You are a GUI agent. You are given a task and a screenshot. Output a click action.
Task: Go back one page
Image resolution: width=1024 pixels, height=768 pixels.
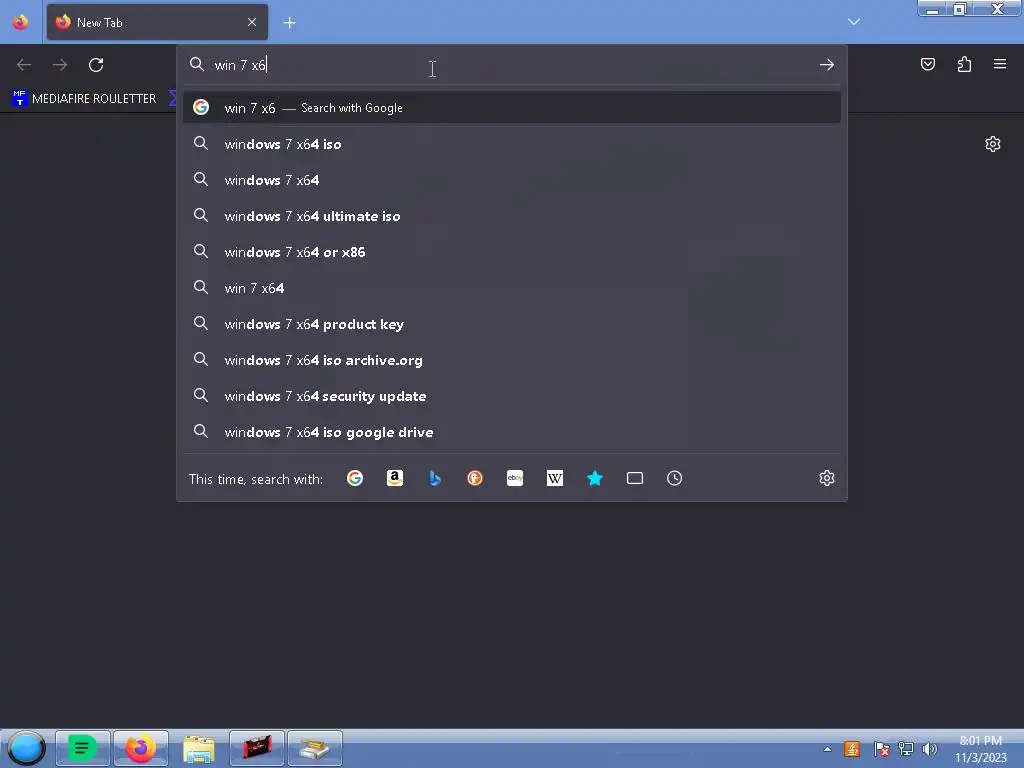24,65
